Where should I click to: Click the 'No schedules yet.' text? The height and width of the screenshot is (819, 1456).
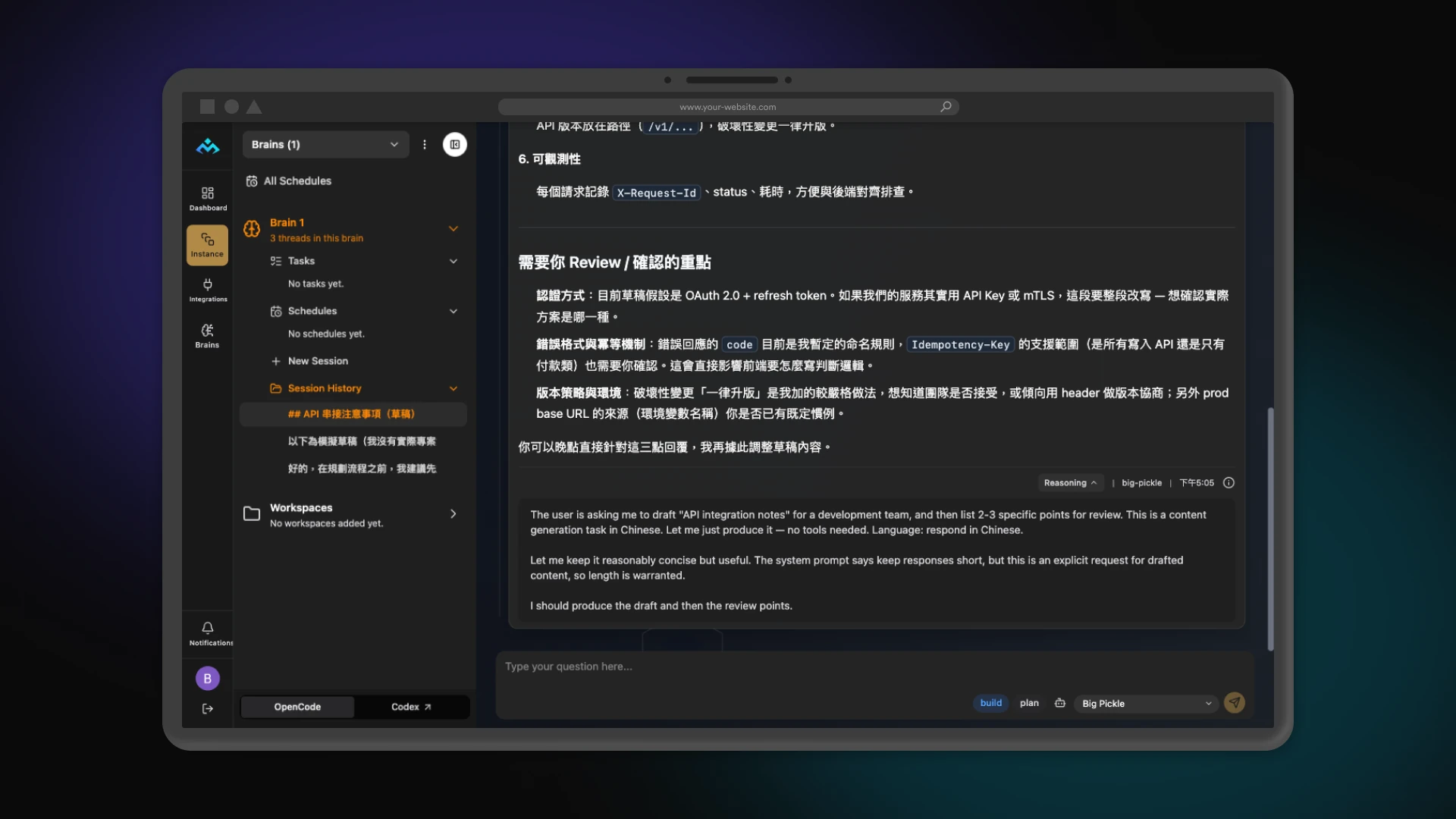326,334
